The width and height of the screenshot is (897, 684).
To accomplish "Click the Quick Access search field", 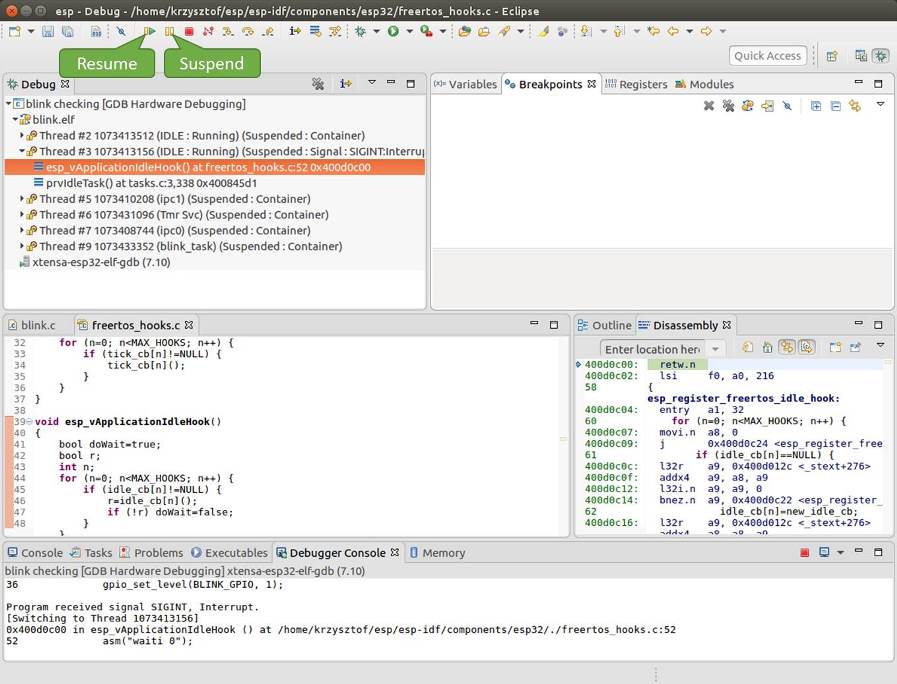I will (x=768, y=56).
